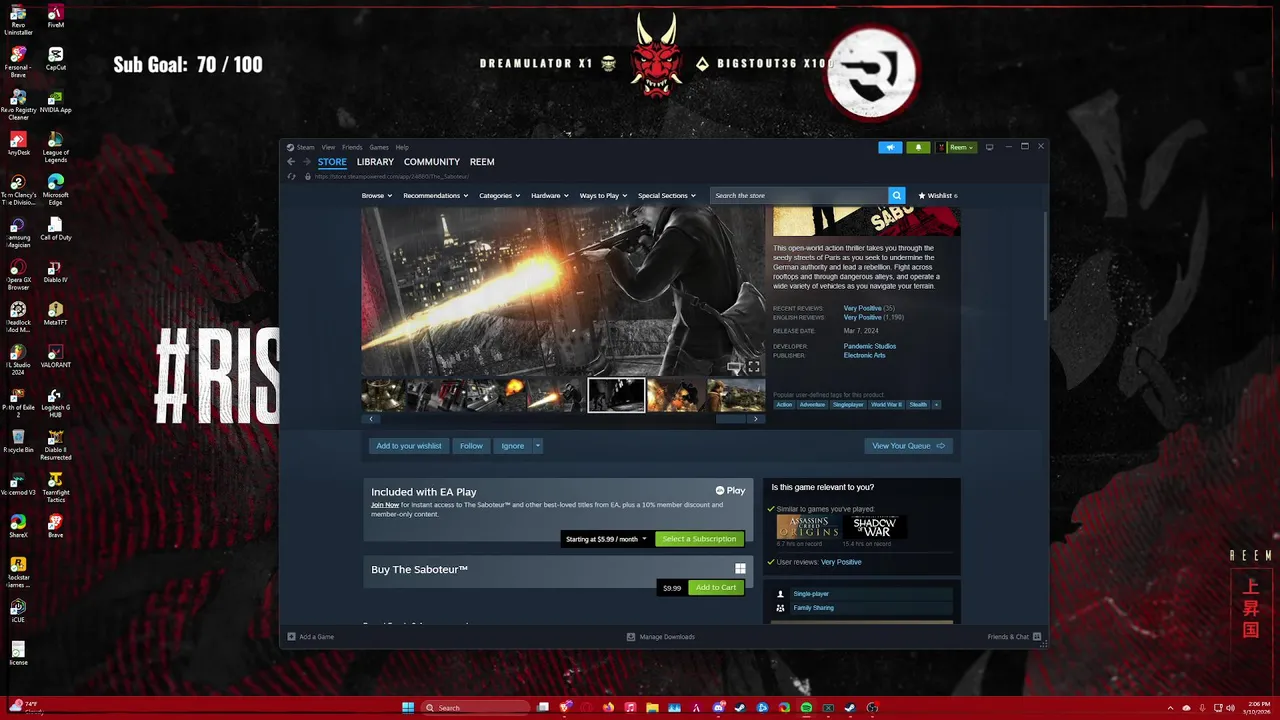Click the Windows Start button

408,708
